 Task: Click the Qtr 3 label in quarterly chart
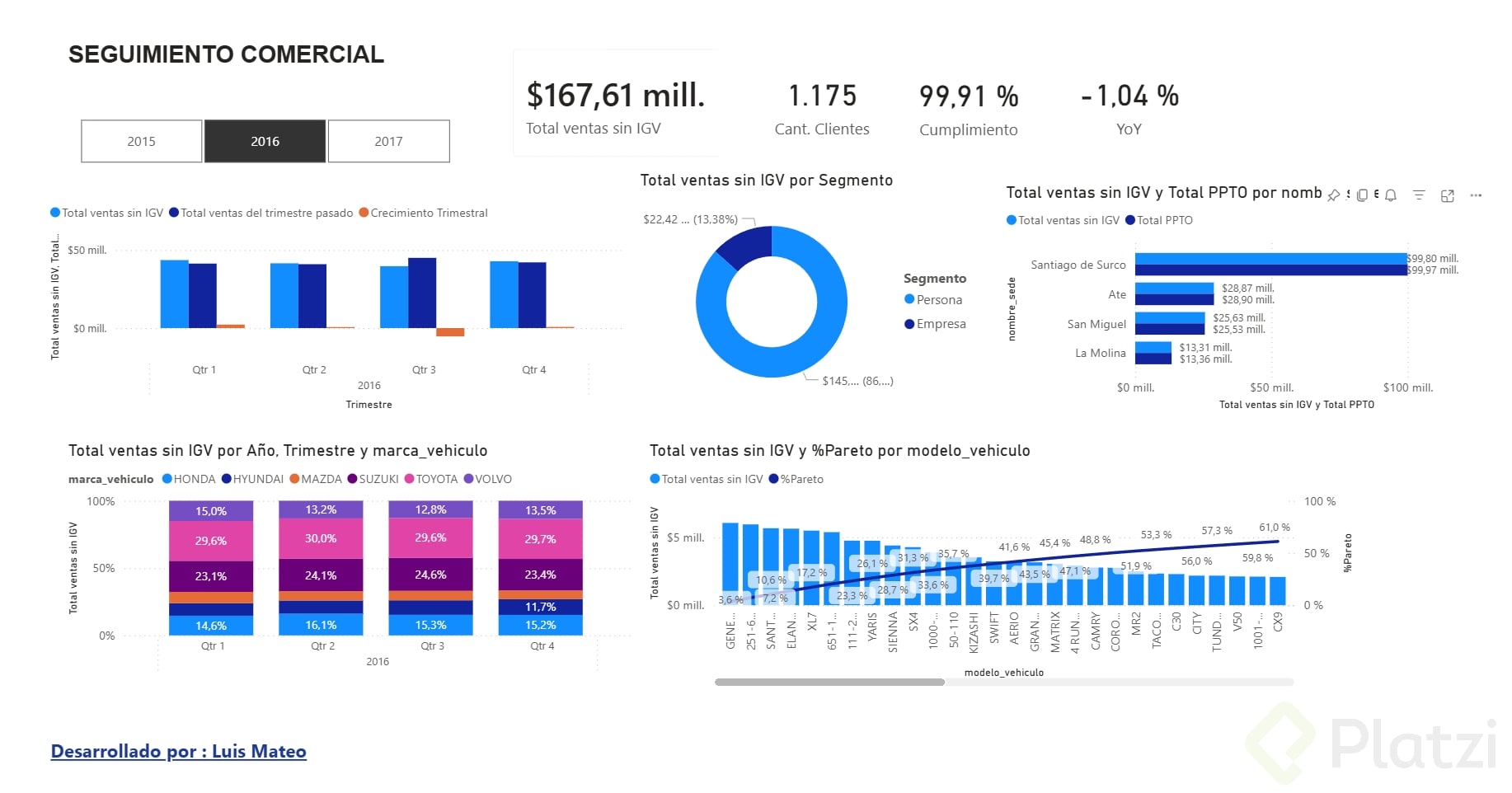[424, 369]
